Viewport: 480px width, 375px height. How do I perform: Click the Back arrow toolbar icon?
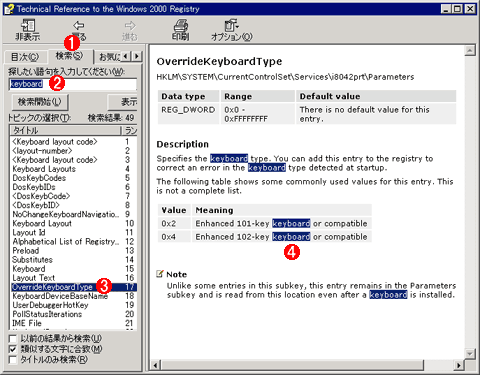pyautogui.click(x=79, y=30)
